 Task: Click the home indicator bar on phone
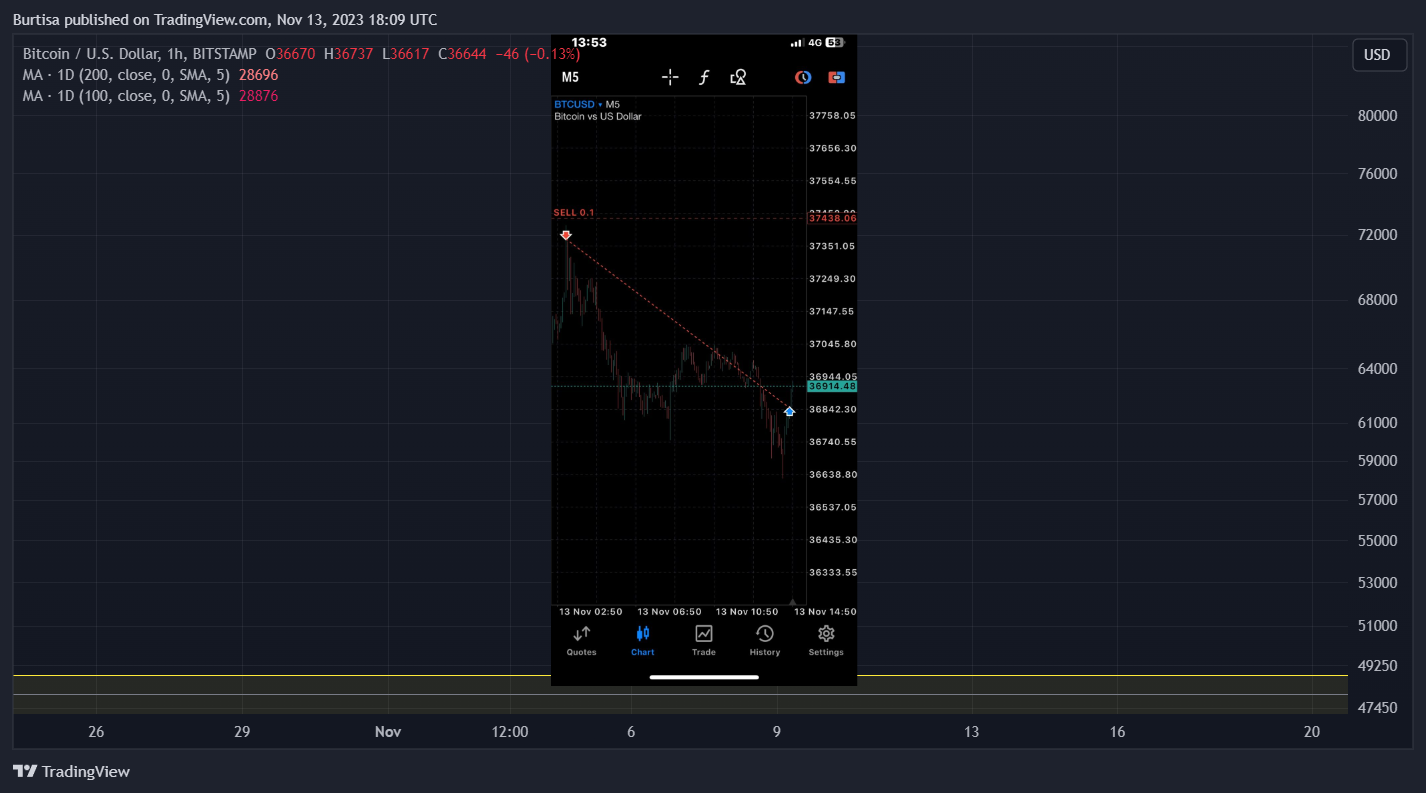(x=704, y=677)
